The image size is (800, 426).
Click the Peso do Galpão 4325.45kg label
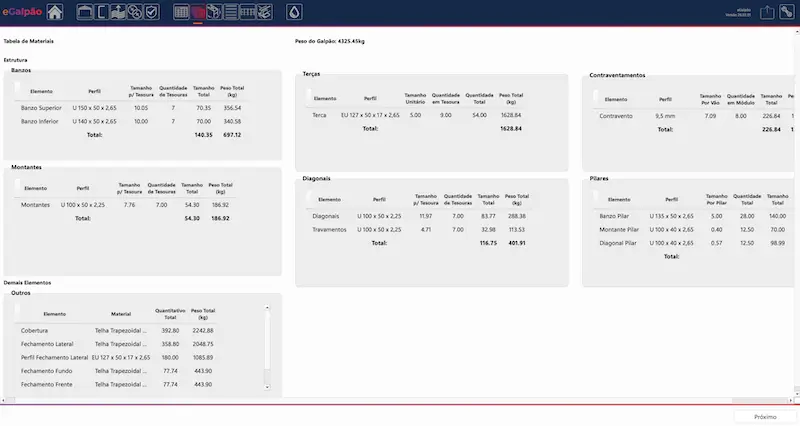330,41
